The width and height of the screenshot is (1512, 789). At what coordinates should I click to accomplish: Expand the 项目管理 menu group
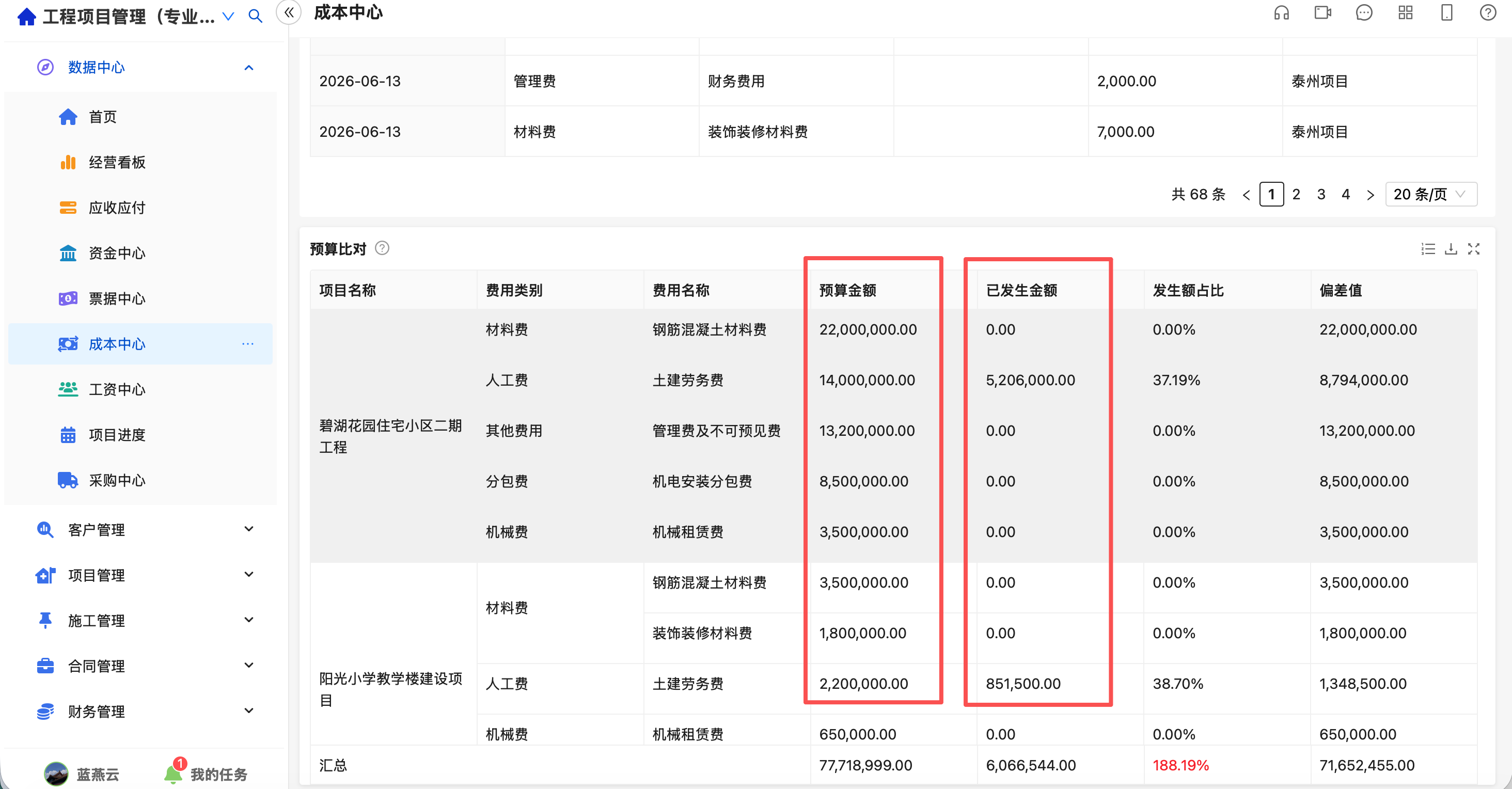tap(140, 575)
